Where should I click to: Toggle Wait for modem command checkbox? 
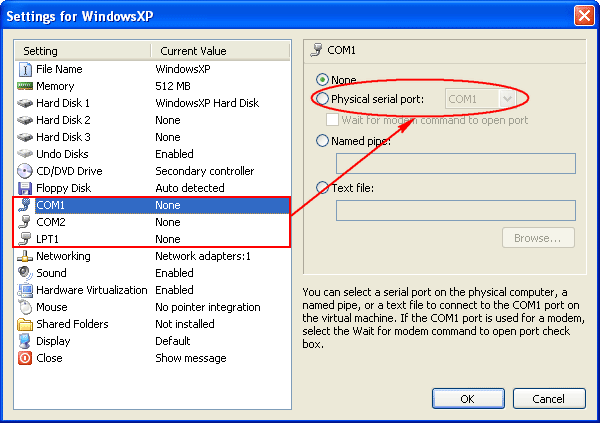[332, 120]
